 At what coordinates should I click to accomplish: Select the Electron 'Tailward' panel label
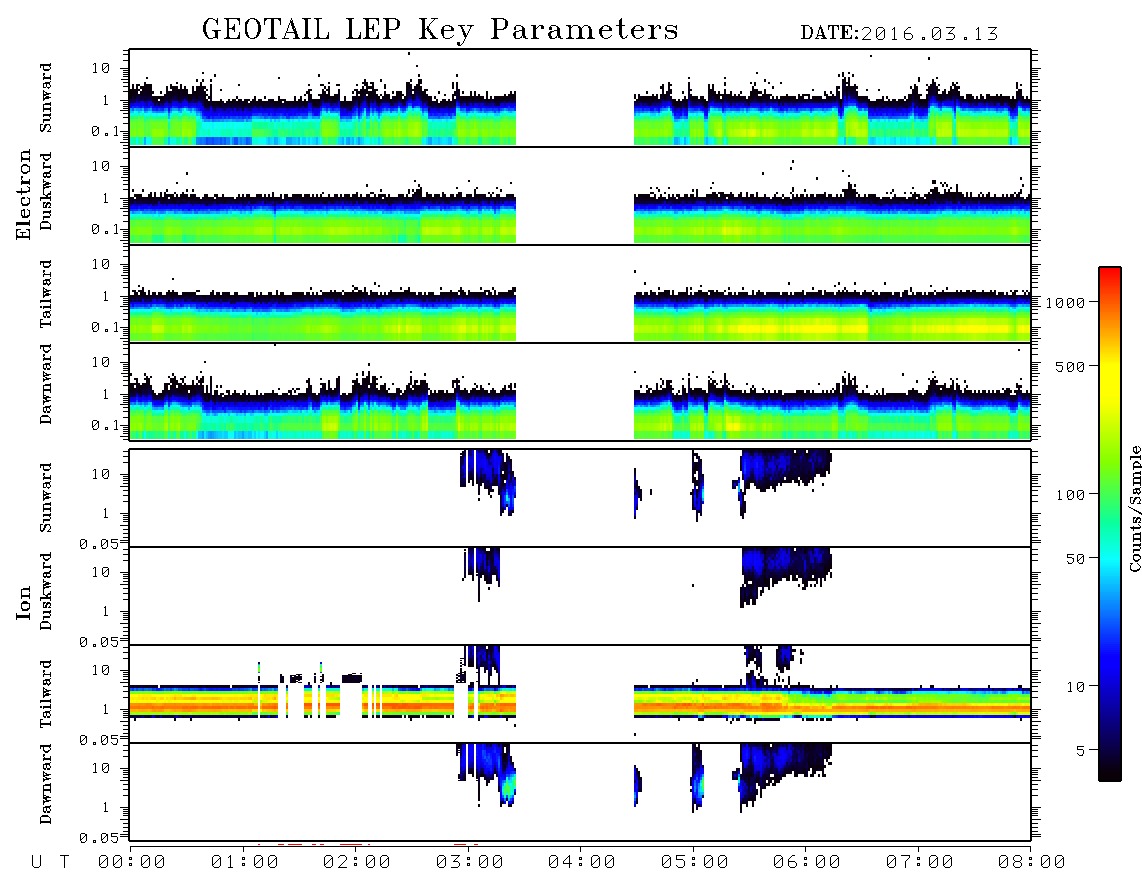coord(46,294)
